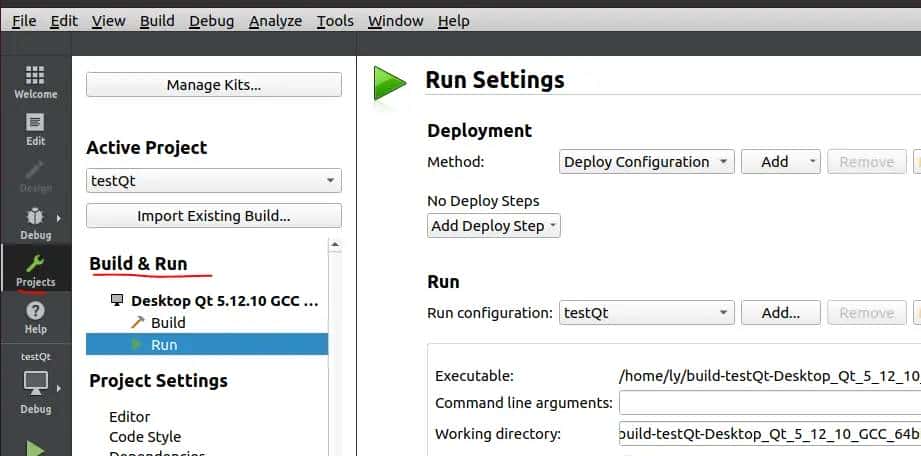Open Editor under Project Settings
The image size is (921, 456).
pyautogui.click(x=130, y=416)
